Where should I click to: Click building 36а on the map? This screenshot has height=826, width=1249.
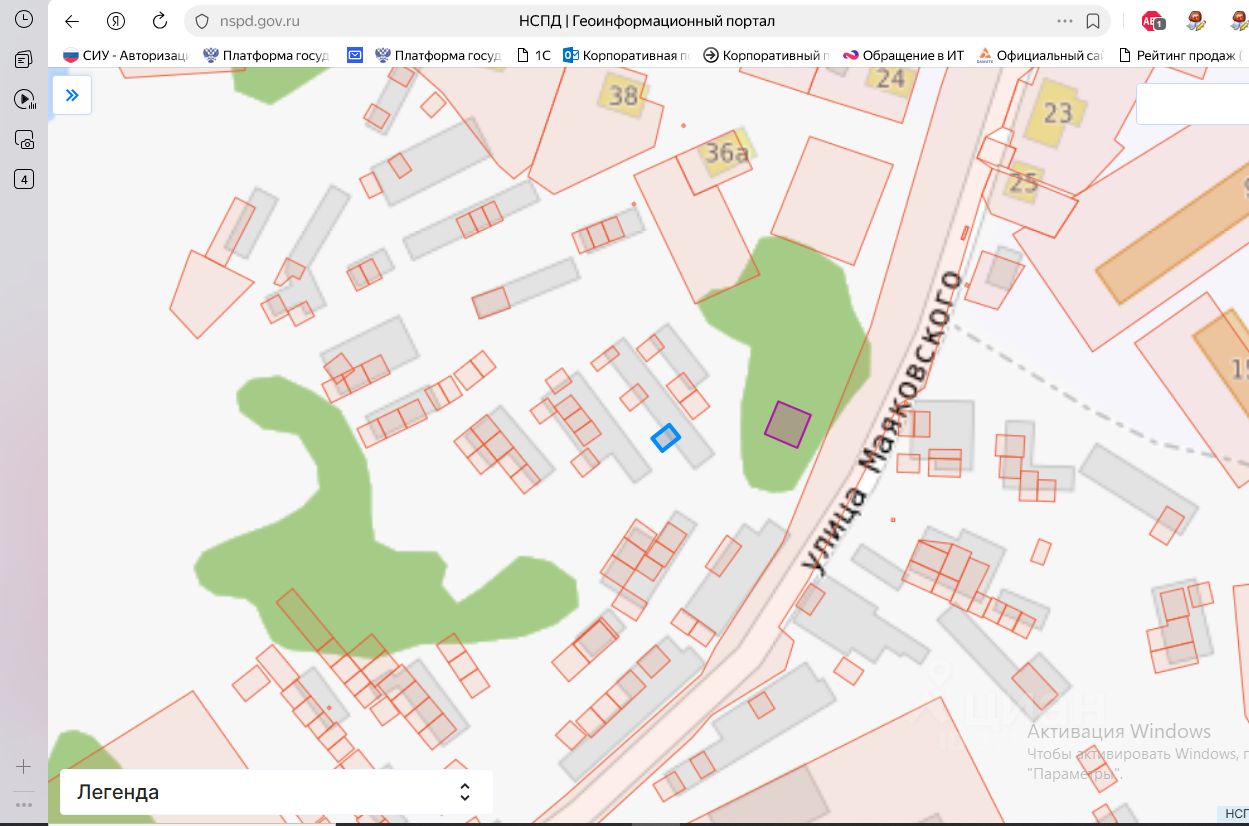point(727,153)
